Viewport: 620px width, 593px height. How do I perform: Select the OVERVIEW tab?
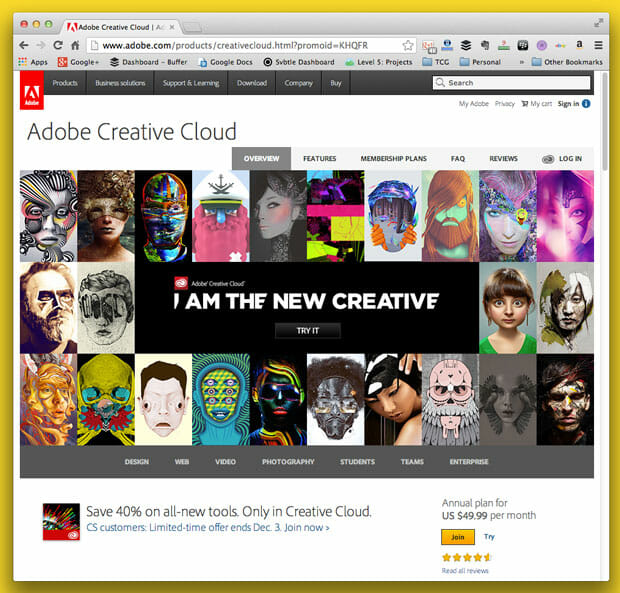click(261, 159)
